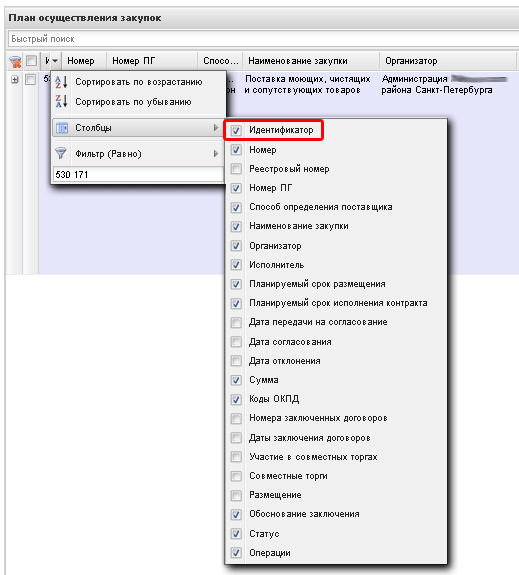The height and width of the screenshot is (575, 519).
Task: Open Фильтр (Равно) submenu arrow
Action: (216, 154)
